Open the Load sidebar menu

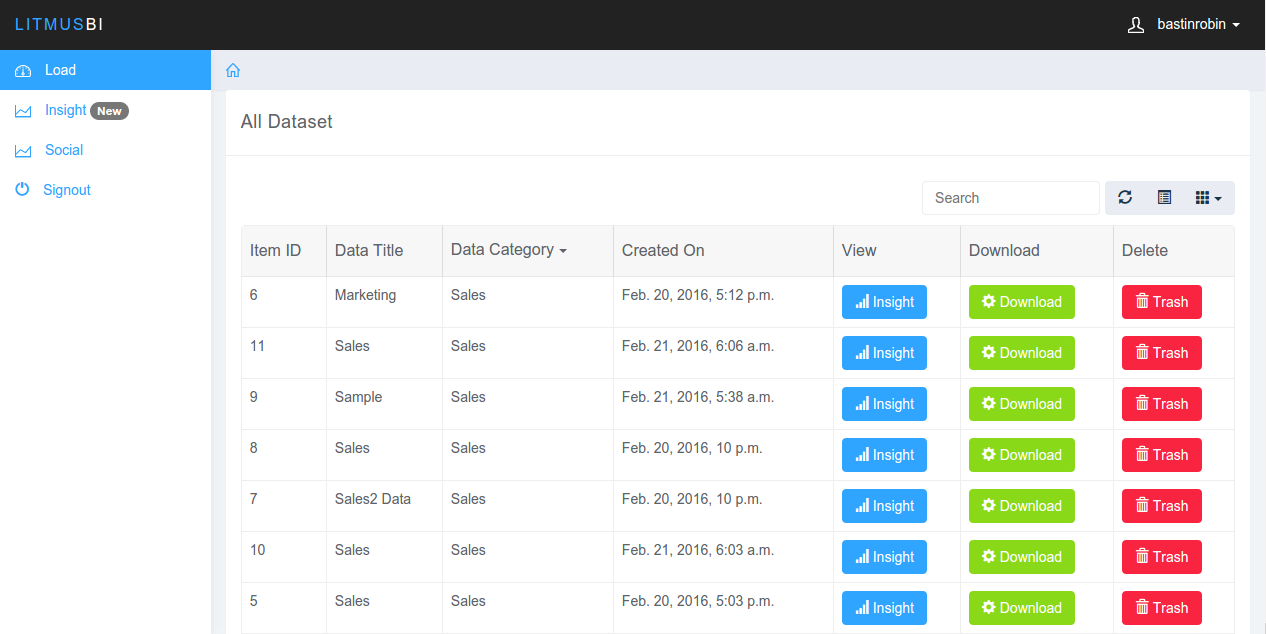pyautogui.click(x=60, y=70)
